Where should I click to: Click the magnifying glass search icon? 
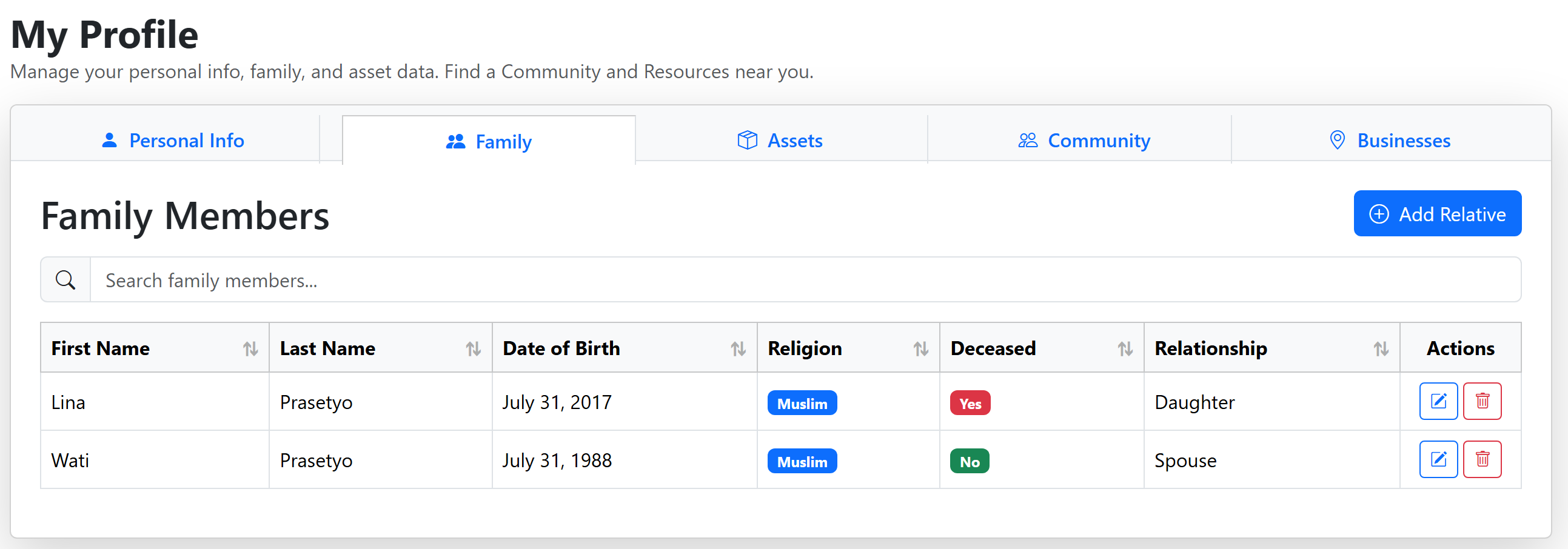[65, 280]
